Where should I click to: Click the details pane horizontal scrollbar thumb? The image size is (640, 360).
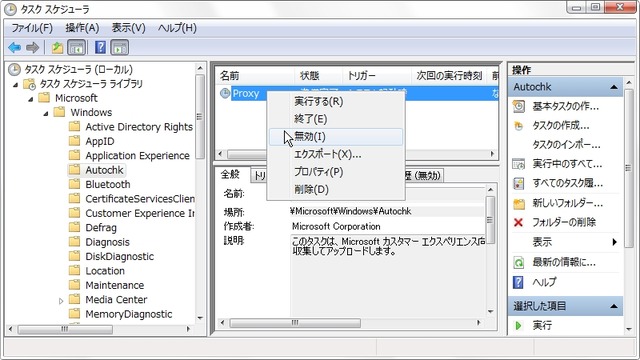click(x=295, y=323)
